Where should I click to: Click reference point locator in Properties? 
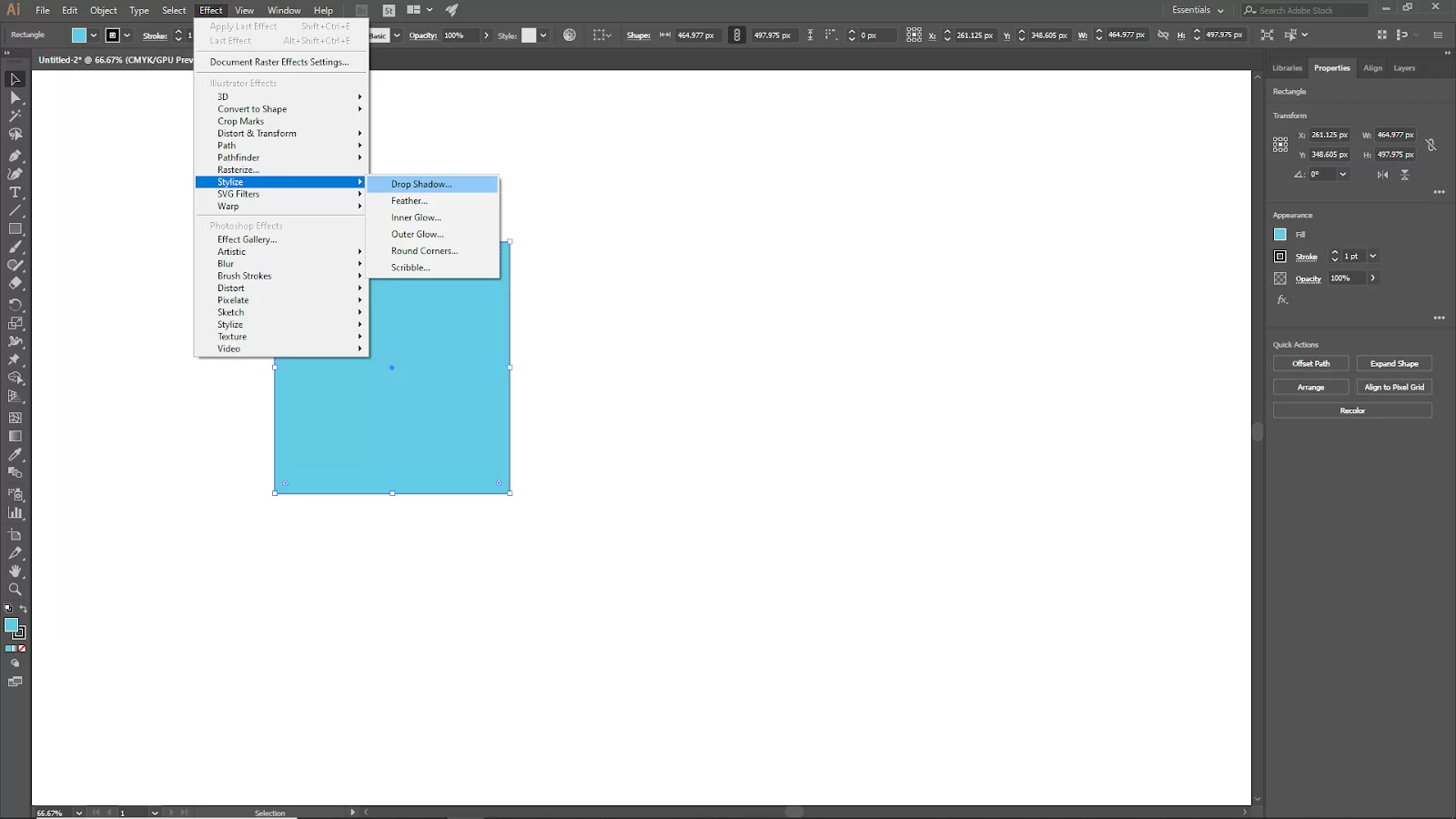tap(1280, 144)
